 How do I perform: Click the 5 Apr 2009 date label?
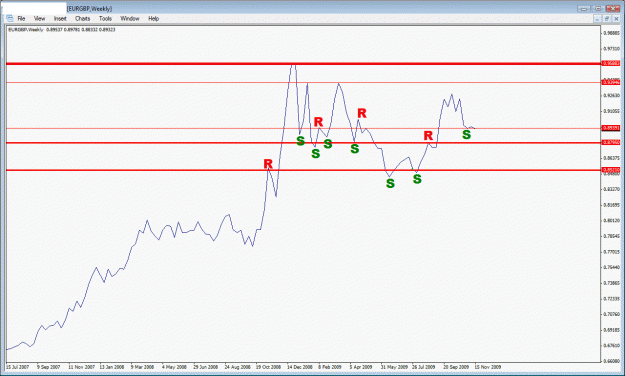pos(361,367)
